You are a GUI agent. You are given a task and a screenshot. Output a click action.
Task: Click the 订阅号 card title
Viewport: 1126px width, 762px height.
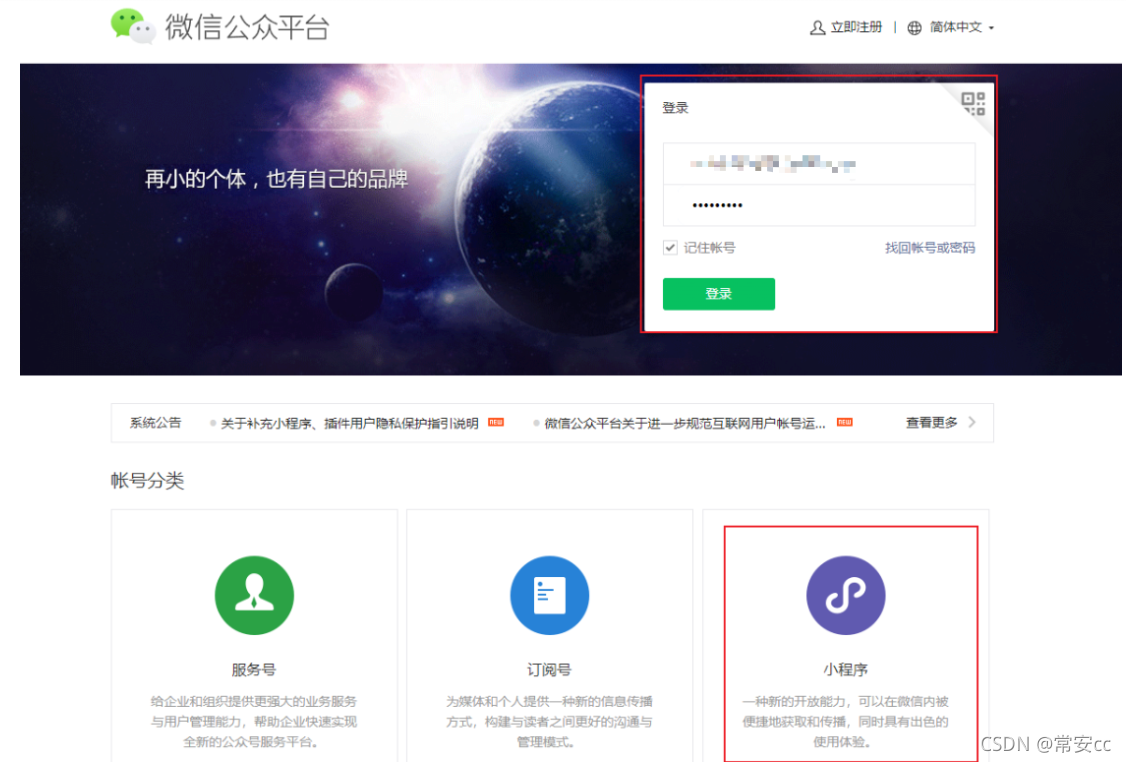[x=549, y=669]
